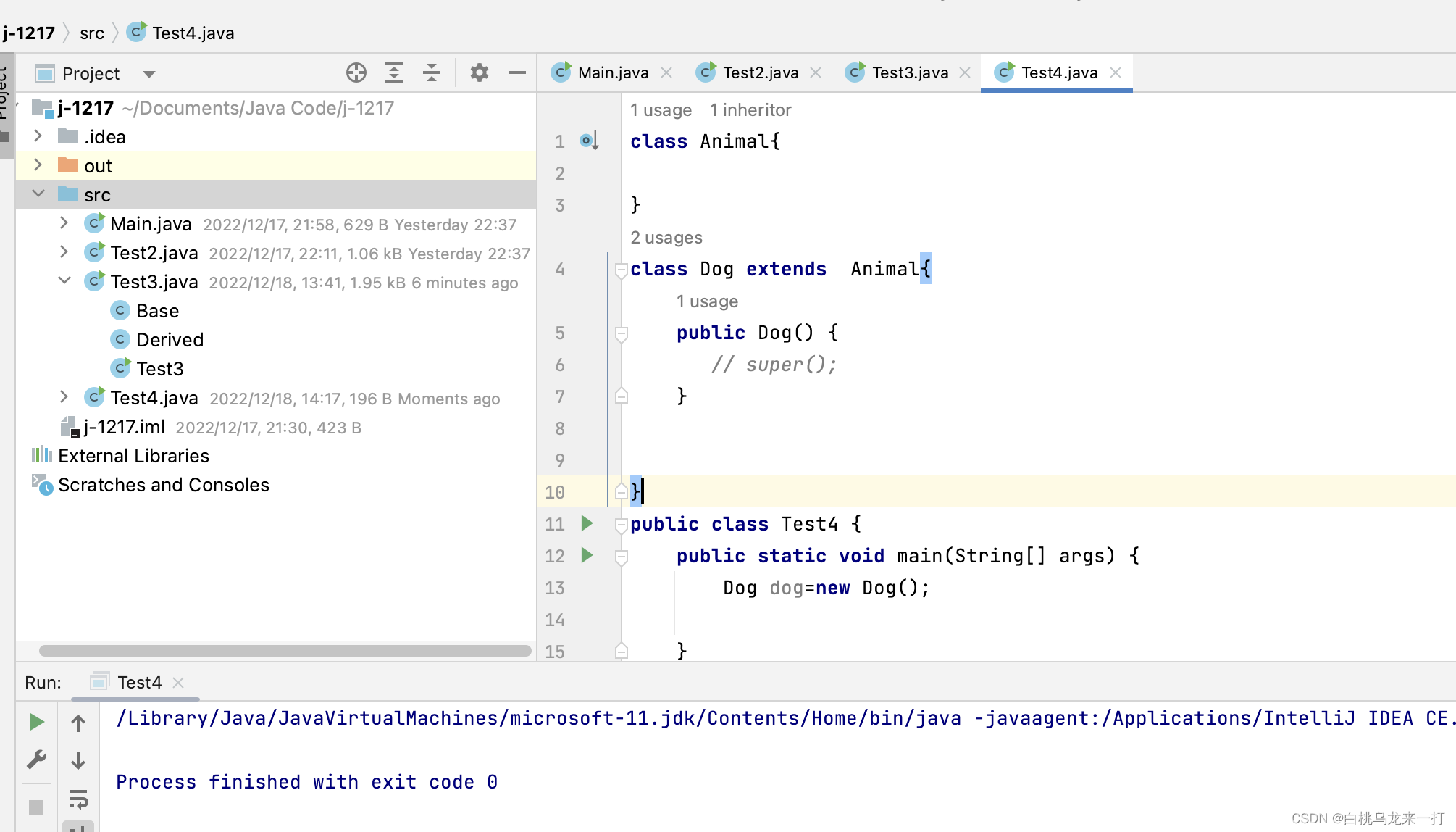Click the '1 usage' hint above class Animal

pos(661,110)
